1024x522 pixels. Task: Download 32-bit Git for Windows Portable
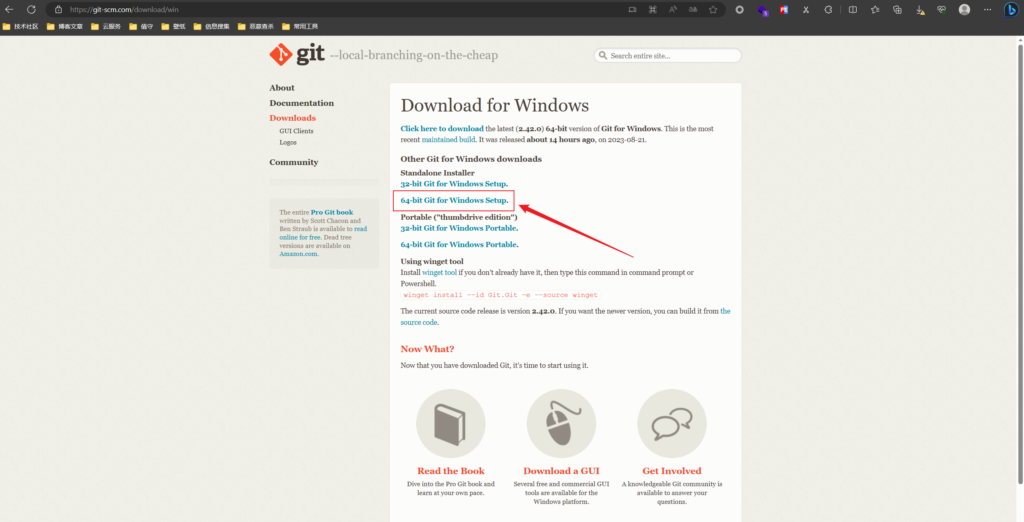click(458, 228)
